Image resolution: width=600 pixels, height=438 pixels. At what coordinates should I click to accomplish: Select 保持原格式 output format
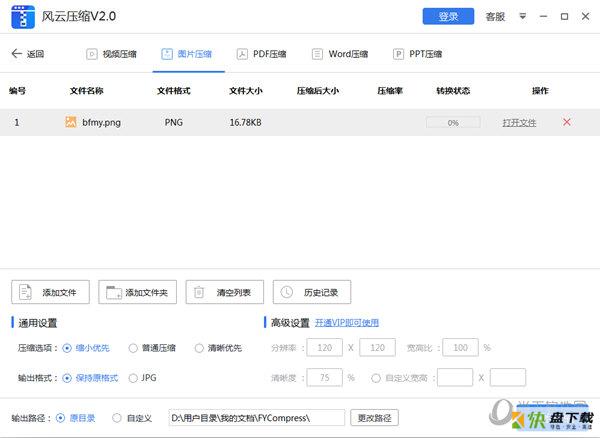point(90,378)
